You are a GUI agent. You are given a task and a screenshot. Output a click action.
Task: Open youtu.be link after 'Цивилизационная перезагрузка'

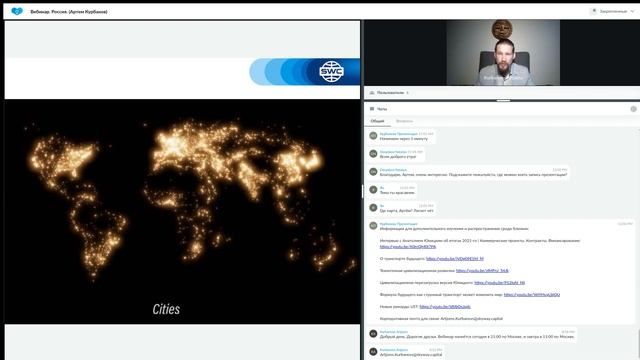500,283
